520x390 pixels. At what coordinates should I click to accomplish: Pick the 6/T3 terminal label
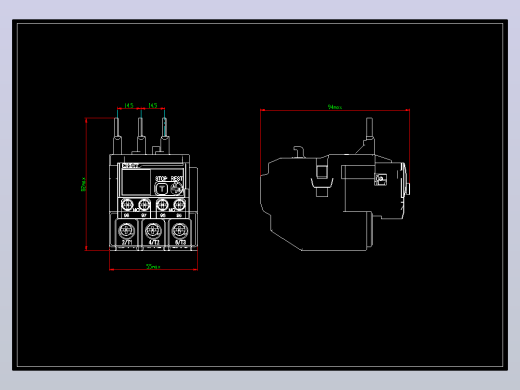pos(180,242)
